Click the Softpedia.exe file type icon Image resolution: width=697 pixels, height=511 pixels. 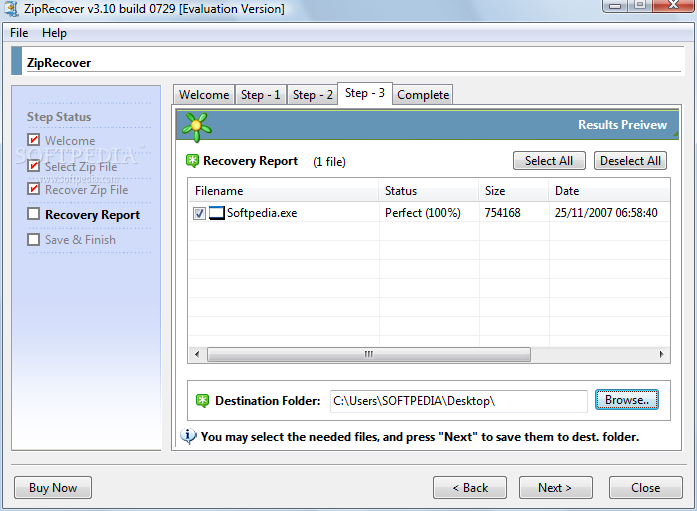[x=216, y=213]
